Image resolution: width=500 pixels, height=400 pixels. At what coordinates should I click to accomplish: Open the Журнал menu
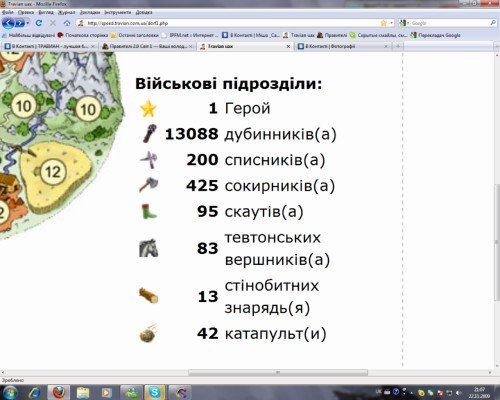[x=67, y=12]
